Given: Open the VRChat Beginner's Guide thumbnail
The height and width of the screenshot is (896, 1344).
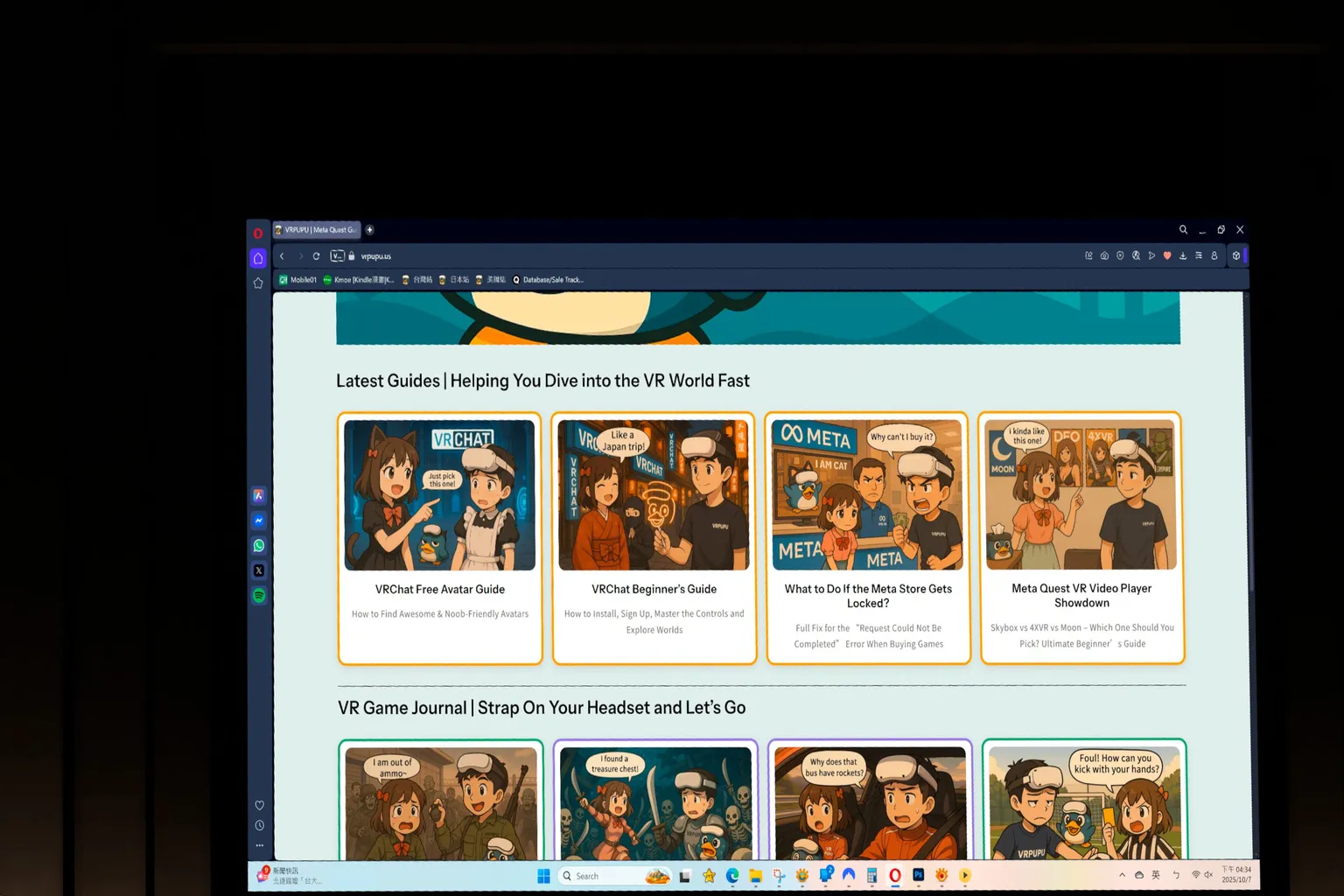Looking at the screenshot, I should (x=654, y=495).
